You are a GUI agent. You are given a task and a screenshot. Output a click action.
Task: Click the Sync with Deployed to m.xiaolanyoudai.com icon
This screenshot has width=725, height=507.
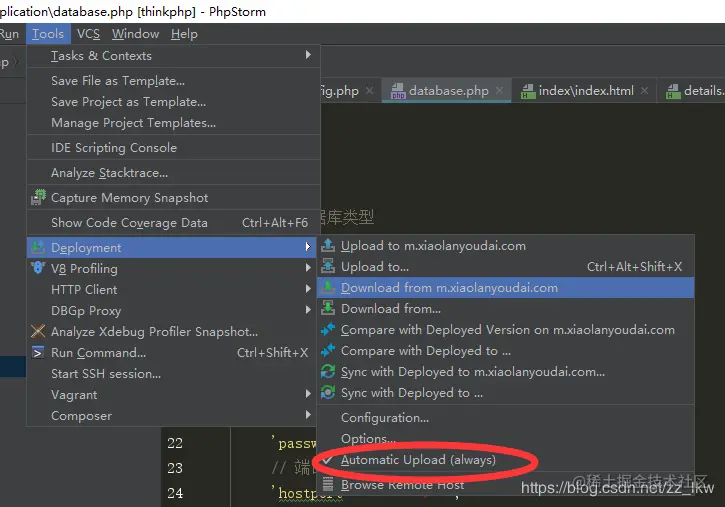[328, 372]
